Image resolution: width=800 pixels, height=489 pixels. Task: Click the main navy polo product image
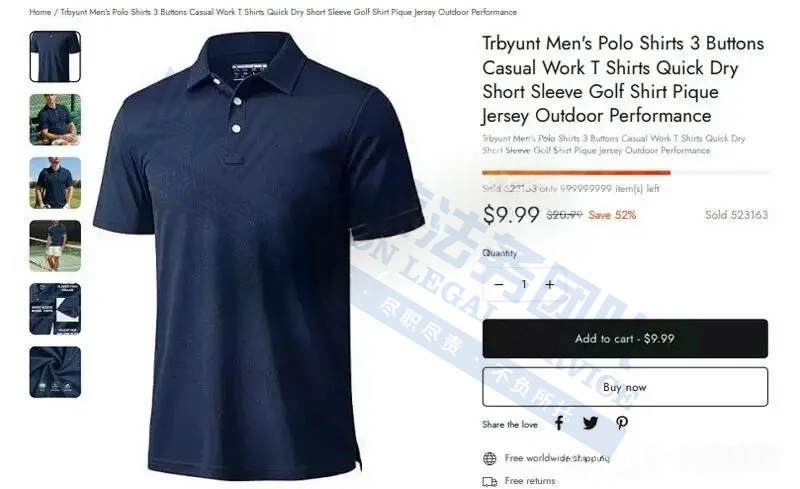pos(259,255)
